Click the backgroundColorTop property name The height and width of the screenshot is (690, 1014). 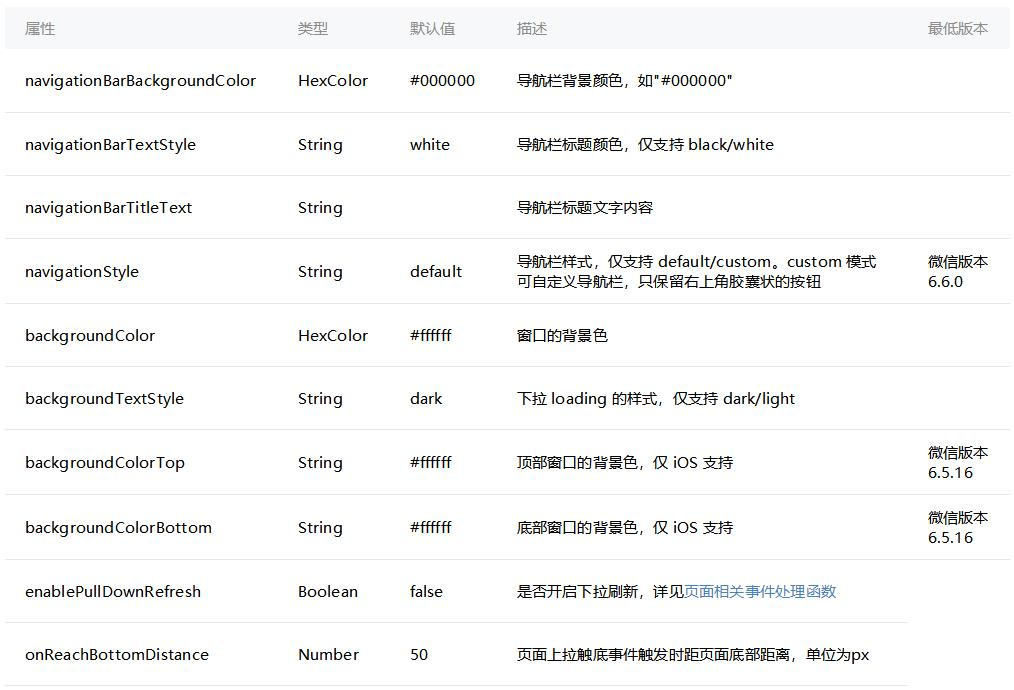[x=105, y=463]
